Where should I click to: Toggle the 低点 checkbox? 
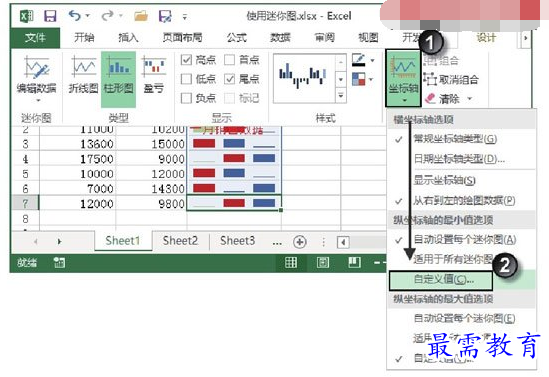[x=186, y=79]
